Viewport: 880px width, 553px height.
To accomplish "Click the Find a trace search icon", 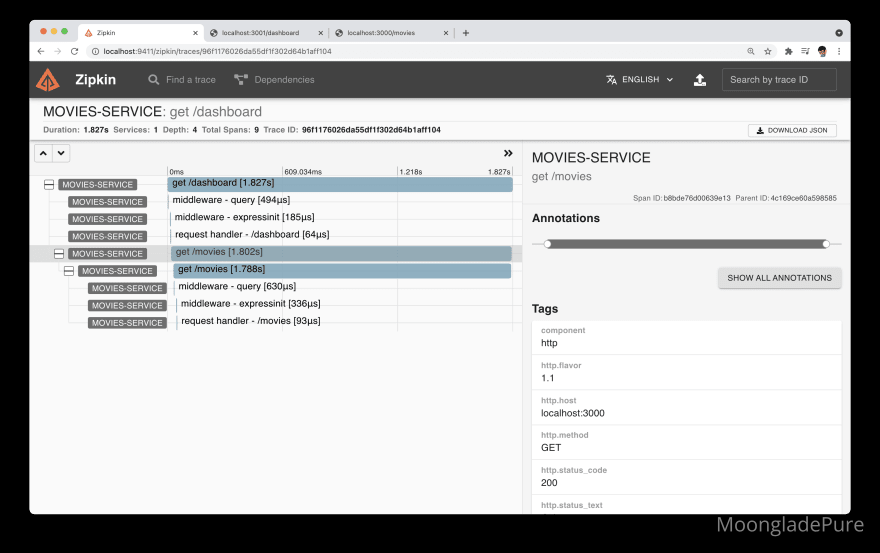I will coord(154,80).
